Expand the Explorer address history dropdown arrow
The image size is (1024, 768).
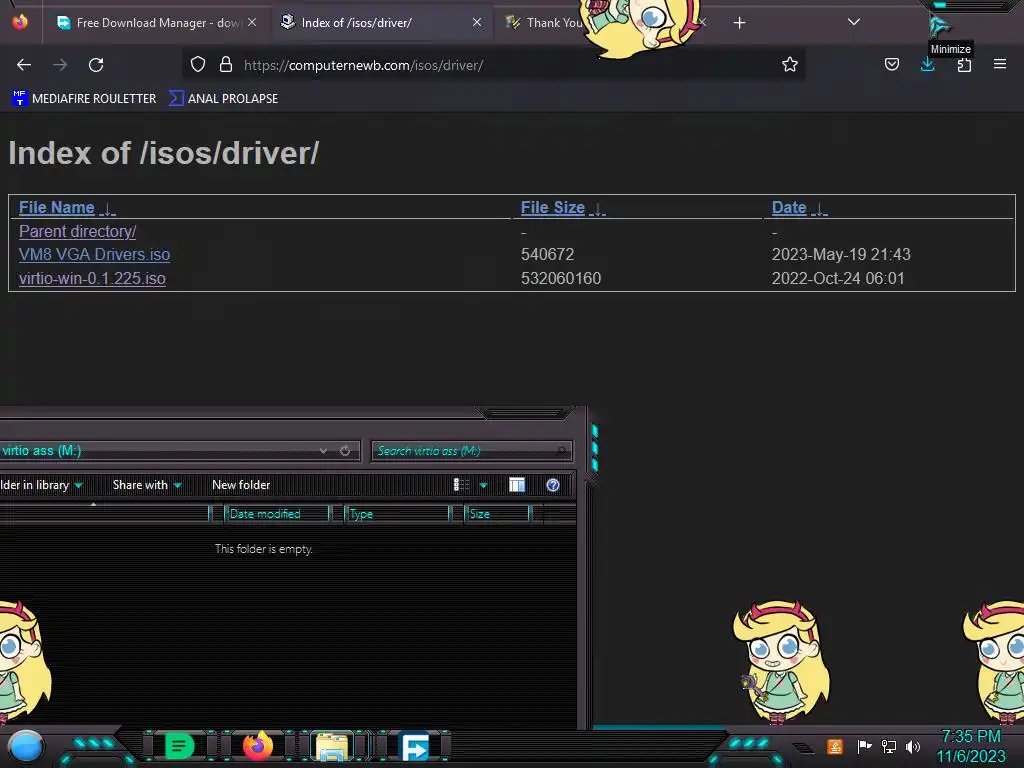pos(323,451)
